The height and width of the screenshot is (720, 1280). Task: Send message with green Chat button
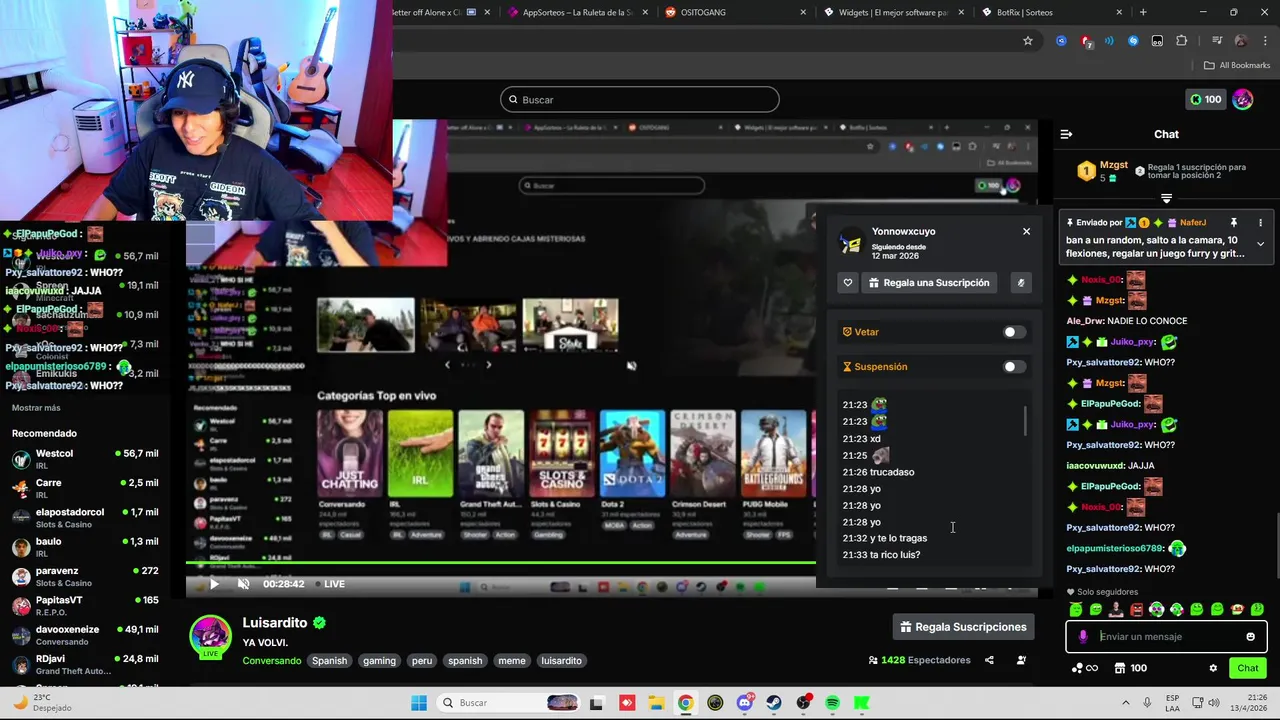click(x=1248, y=668)
